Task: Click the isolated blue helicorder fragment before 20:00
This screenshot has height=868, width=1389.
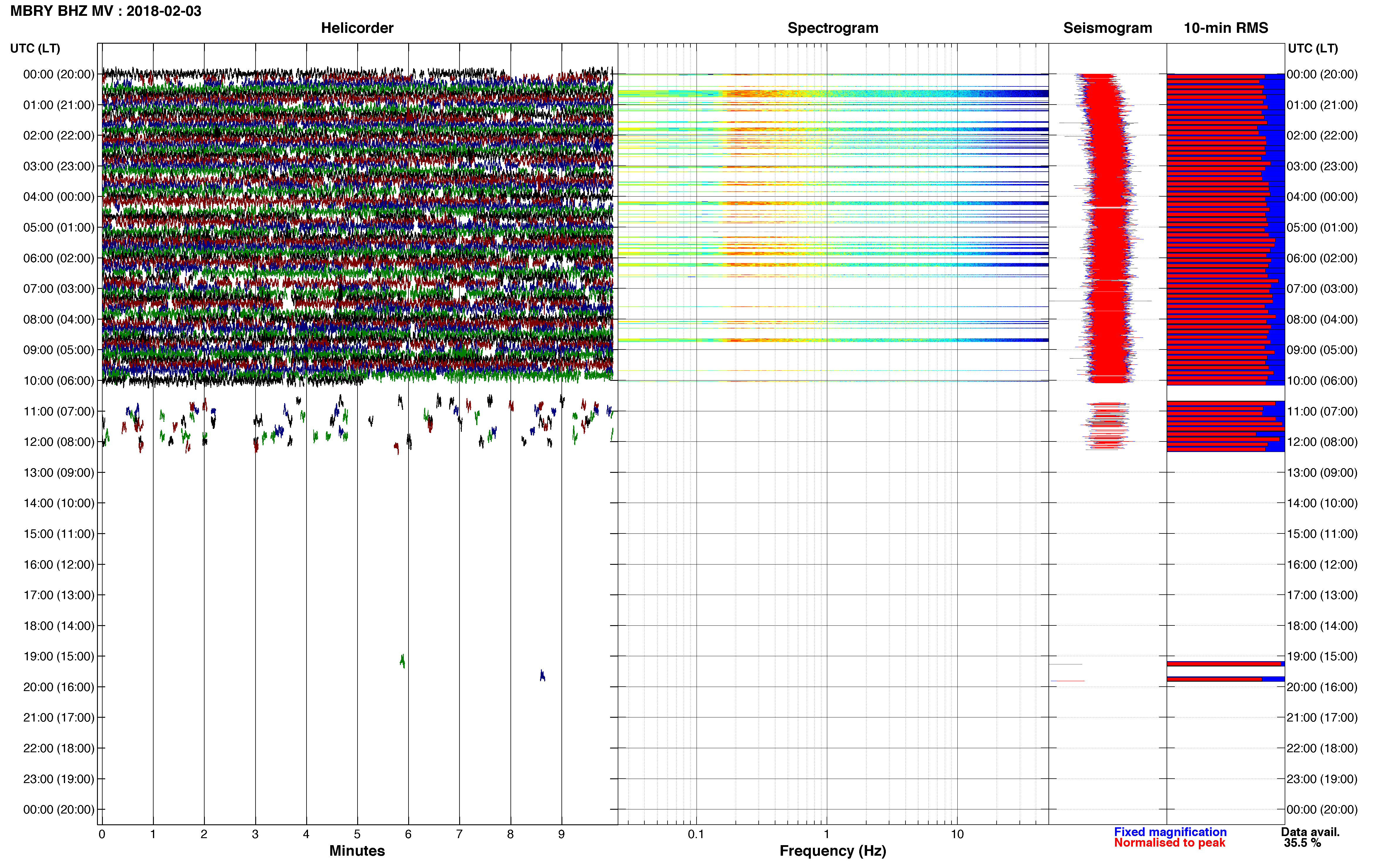Action: point(543,675)
